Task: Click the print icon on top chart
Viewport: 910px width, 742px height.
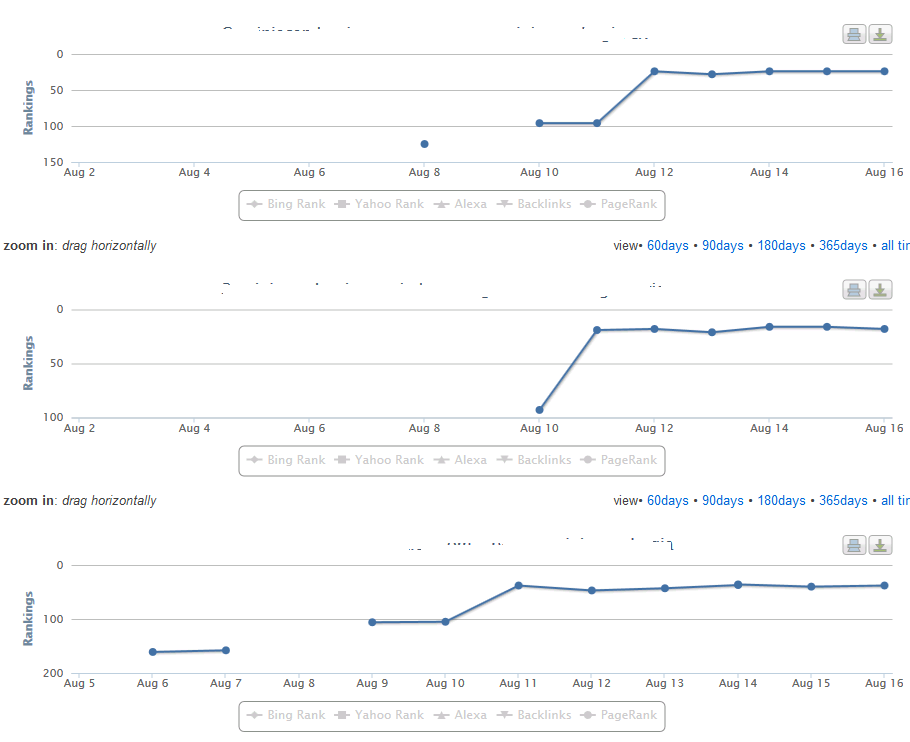Action: [x=854, y=35]
